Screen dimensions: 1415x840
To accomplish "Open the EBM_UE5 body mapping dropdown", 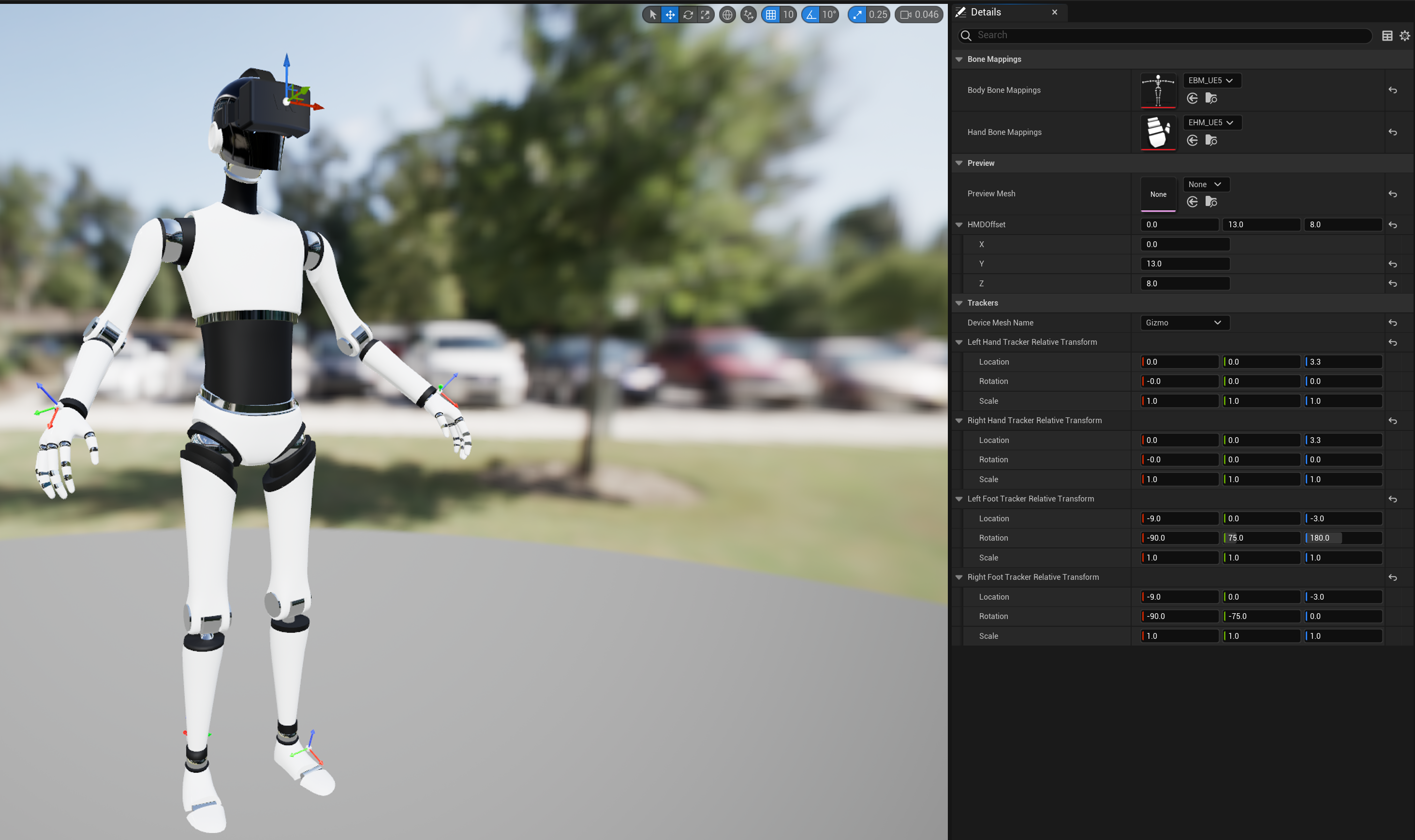I will (1211, 80).
